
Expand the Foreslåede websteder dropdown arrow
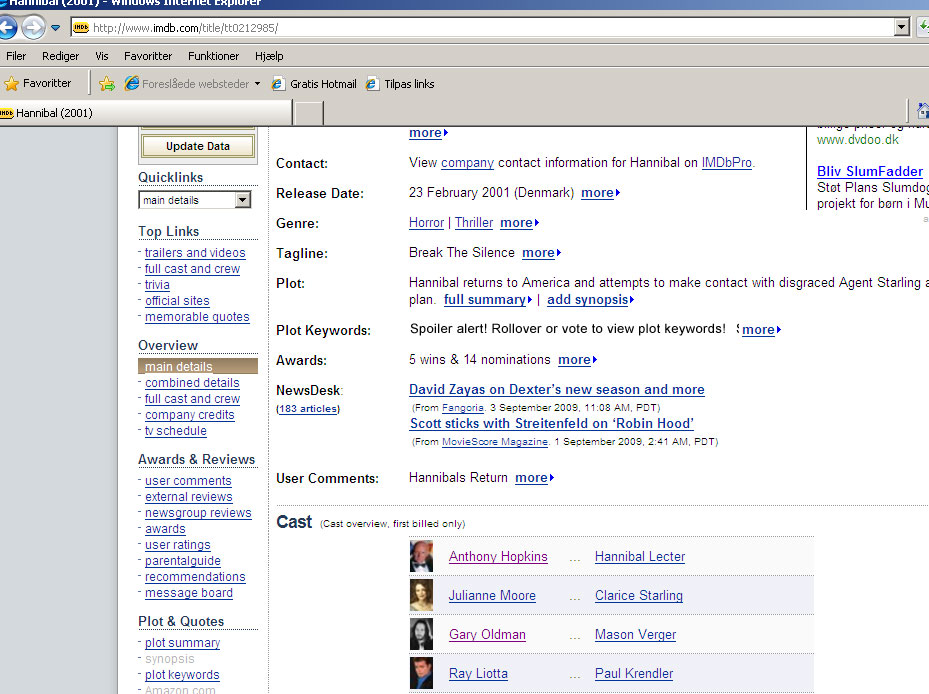click(257, 84)
